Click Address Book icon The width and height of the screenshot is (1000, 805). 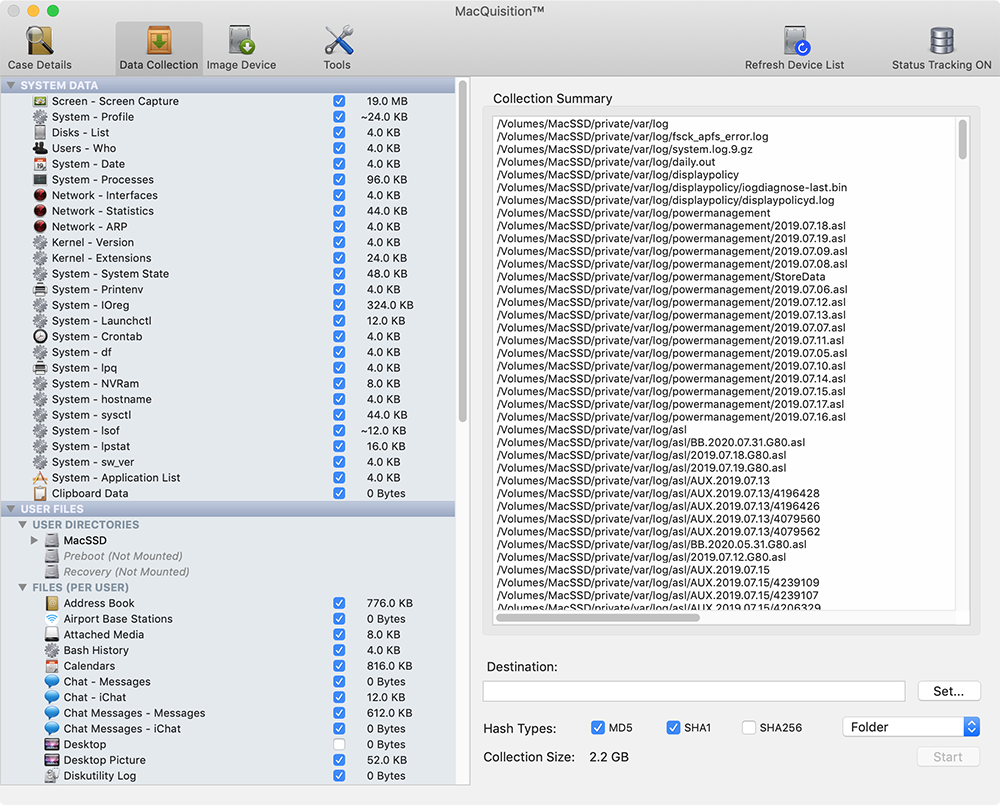(52, 603)
